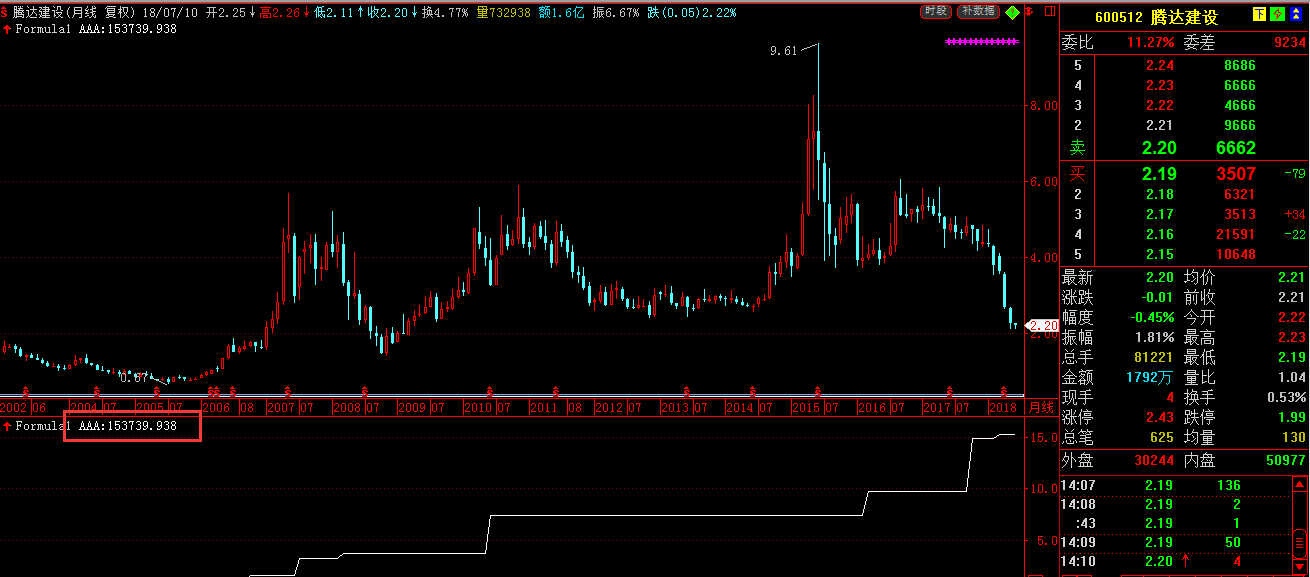
Task: Click the info marker above 2008 07
Action: click(363, 390)
